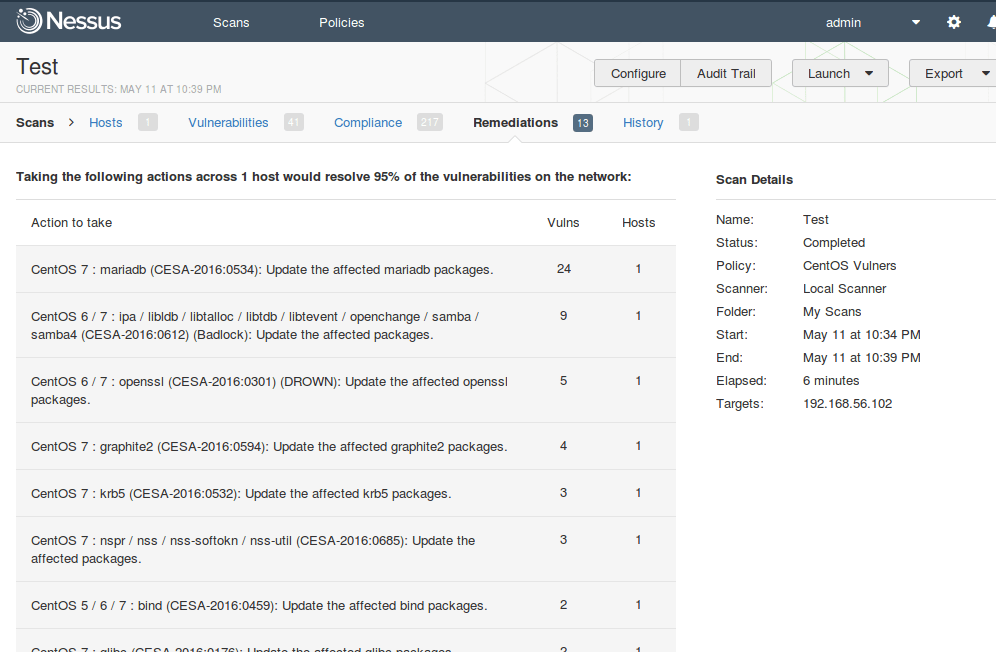996x652 pixels.
Task: Expand the Export dropdown arrow
Action: [x=983, y=72]
